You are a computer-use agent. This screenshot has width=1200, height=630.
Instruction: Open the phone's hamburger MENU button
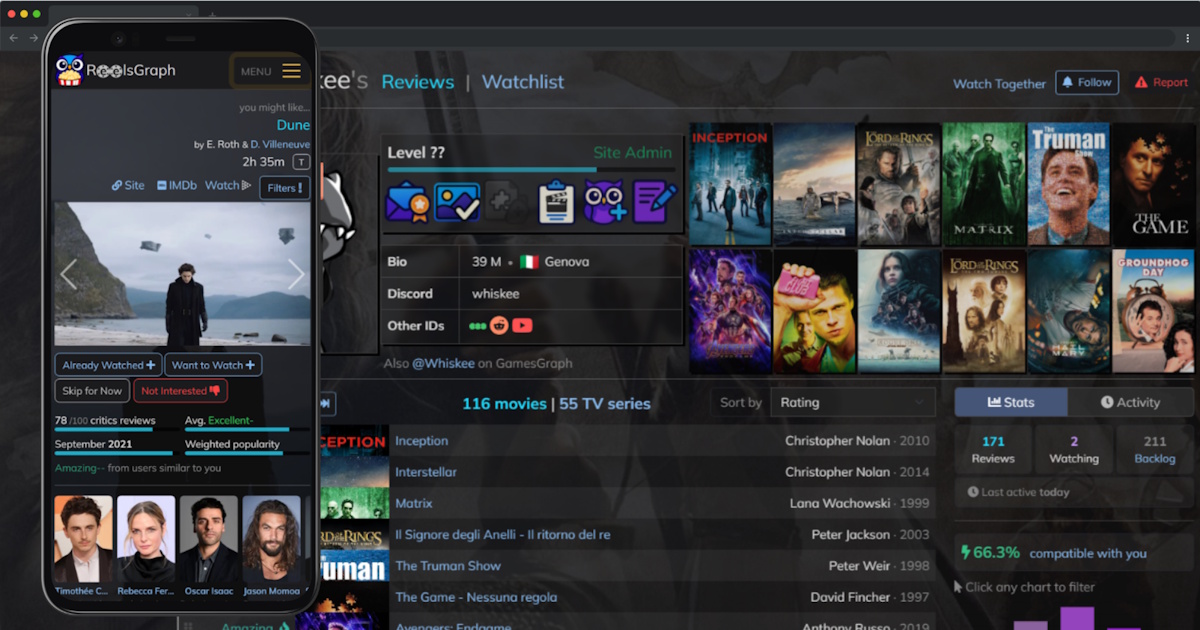pyautogui.click(x=270, y=71)
